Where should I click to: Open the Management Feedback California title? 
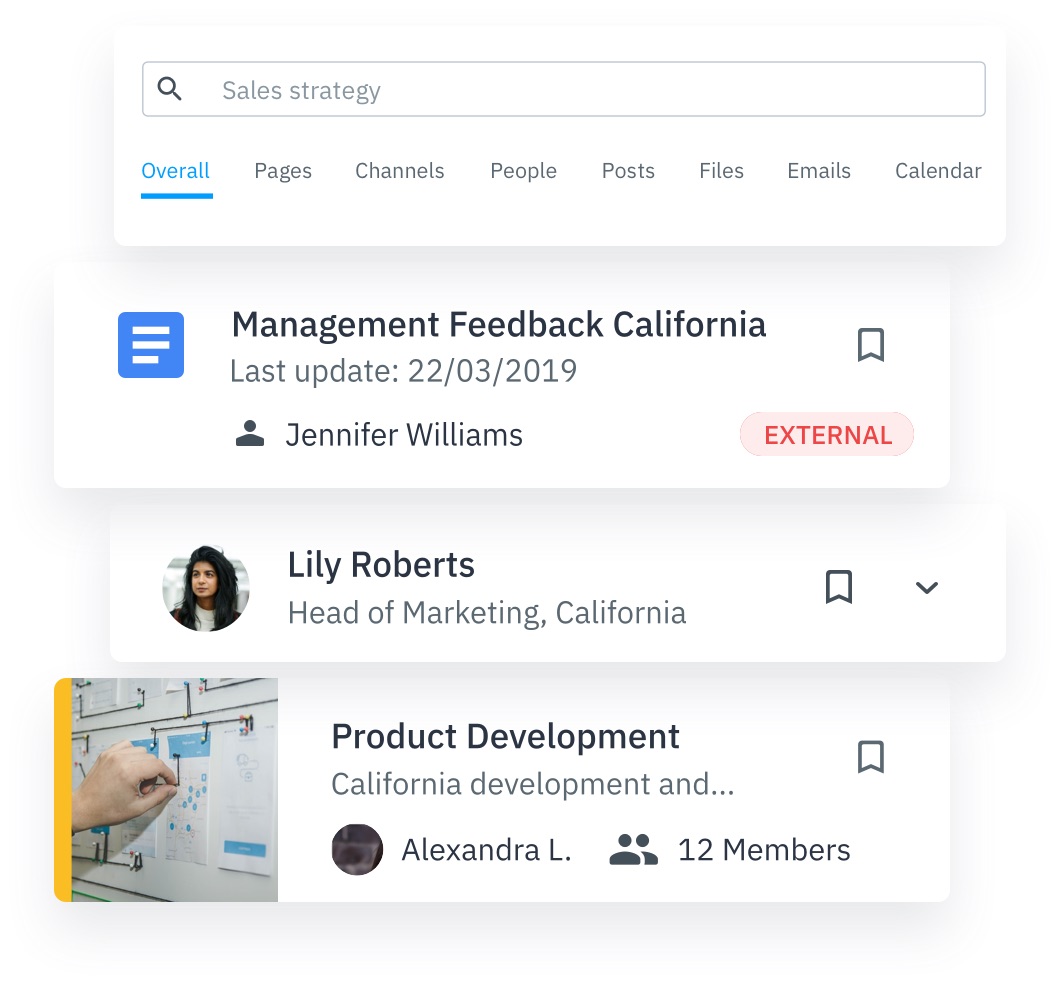coord(499,325)
